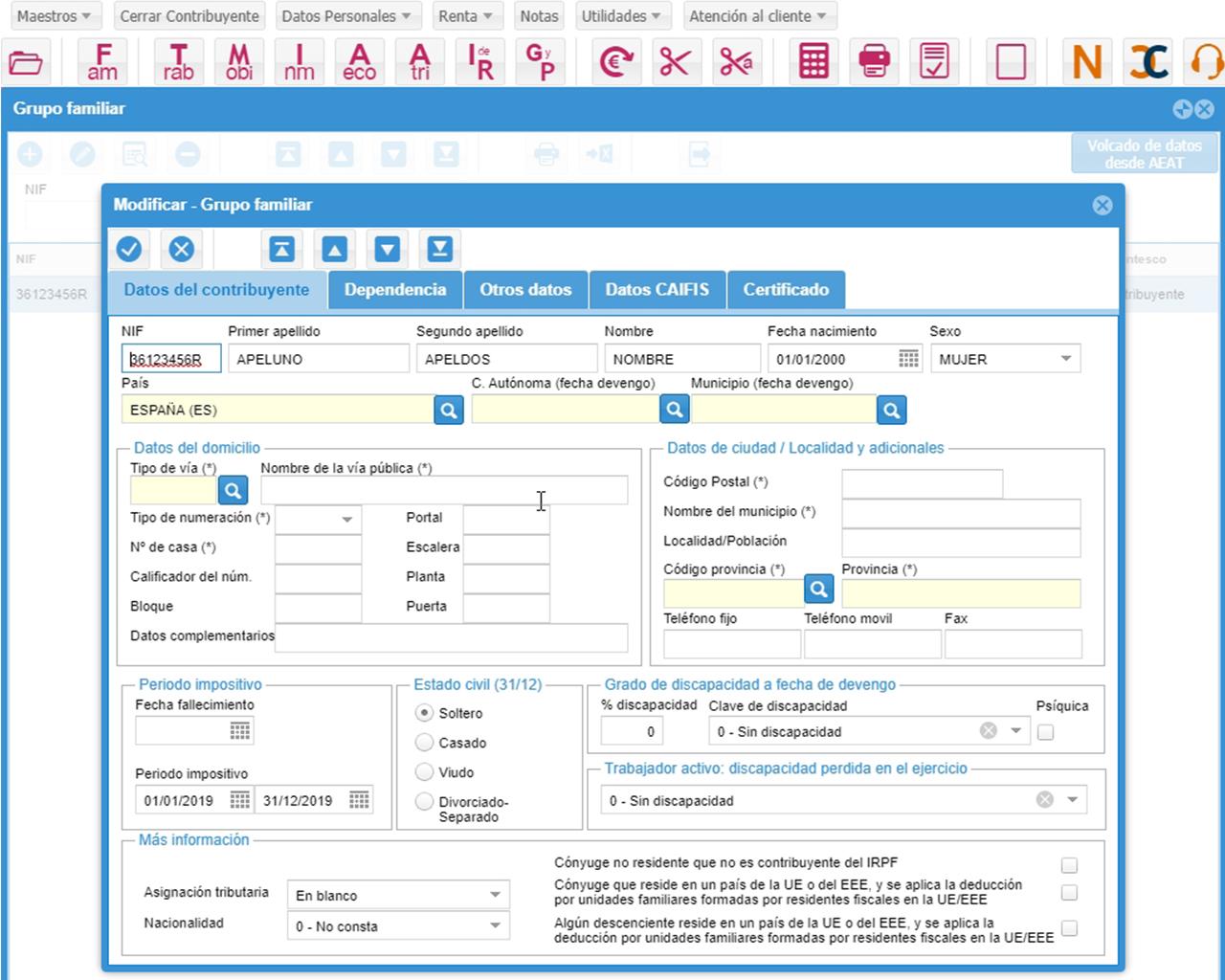Viewport: 1225px width, 980px height.
Task: Open the Renta menu
Action: click(465, 16)
